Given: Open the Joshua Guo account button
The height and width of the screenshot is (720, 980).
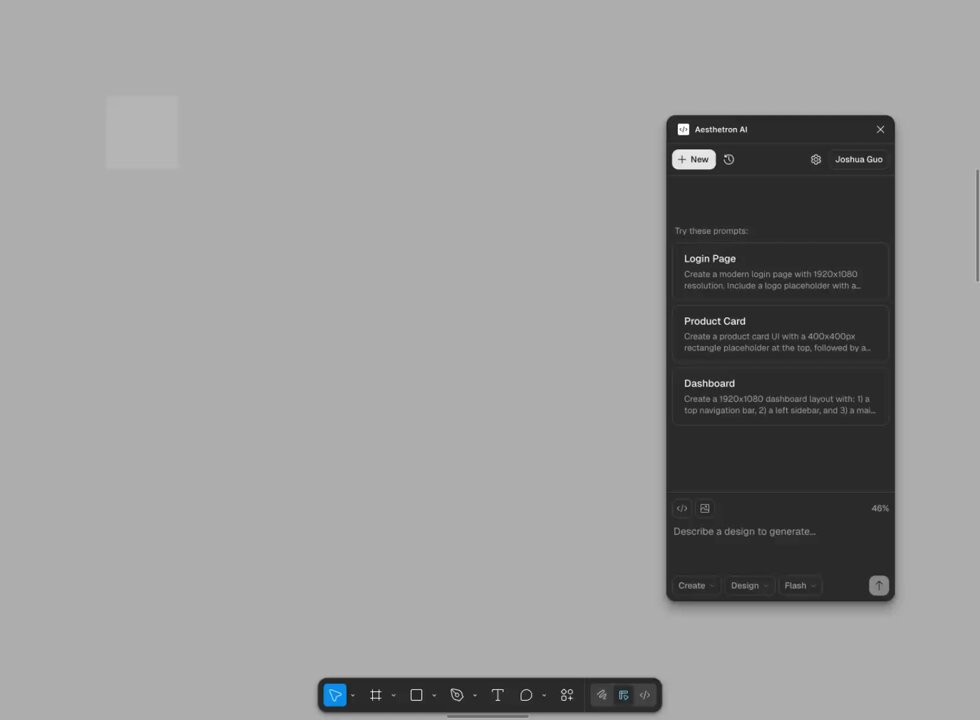Looking at the screenshot, I should click(x=859, y=159).
